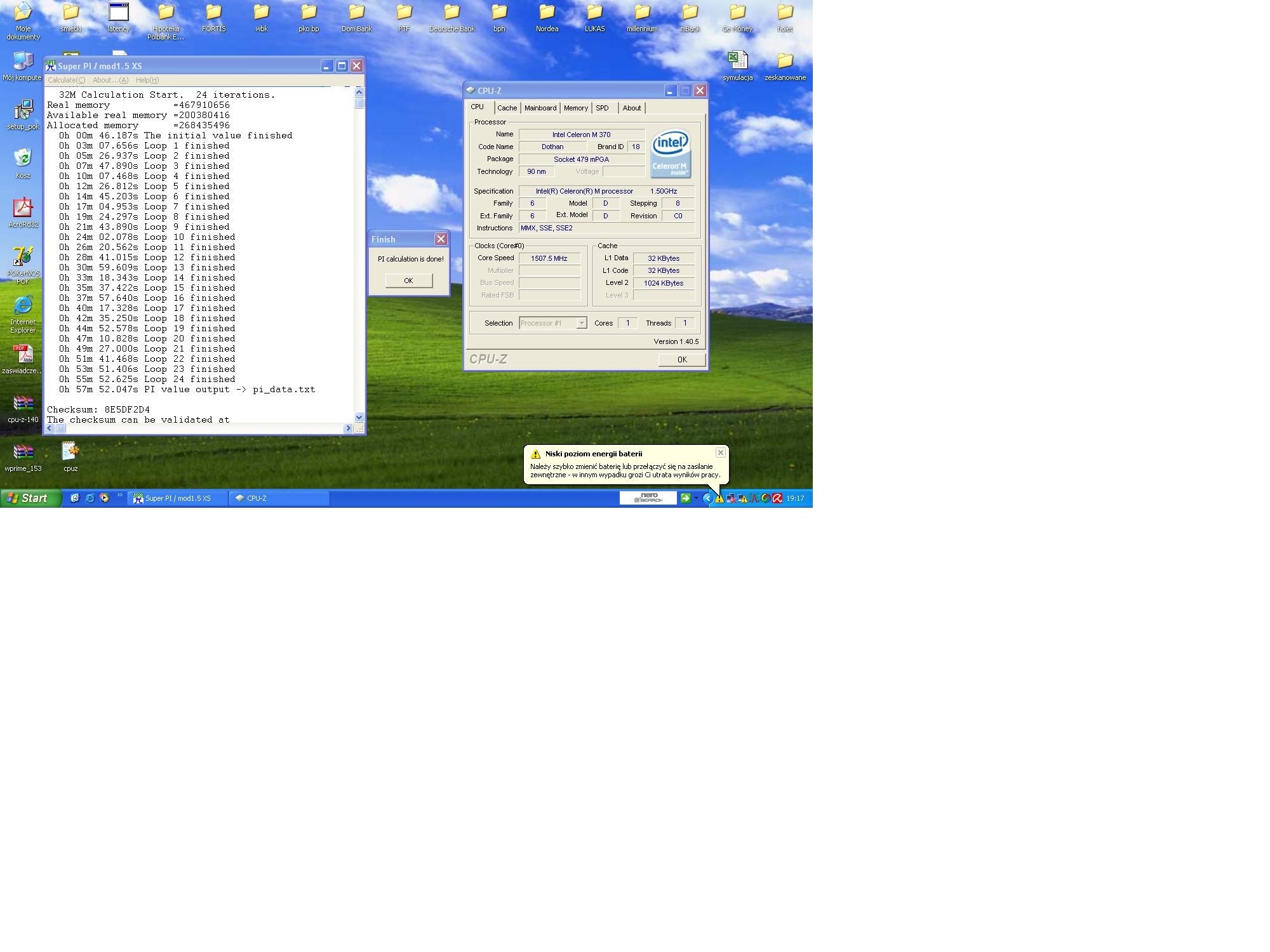Click the Core Speed 1507.5 MHz field
Screen dimensions: 1270x952
click(549, 258)
